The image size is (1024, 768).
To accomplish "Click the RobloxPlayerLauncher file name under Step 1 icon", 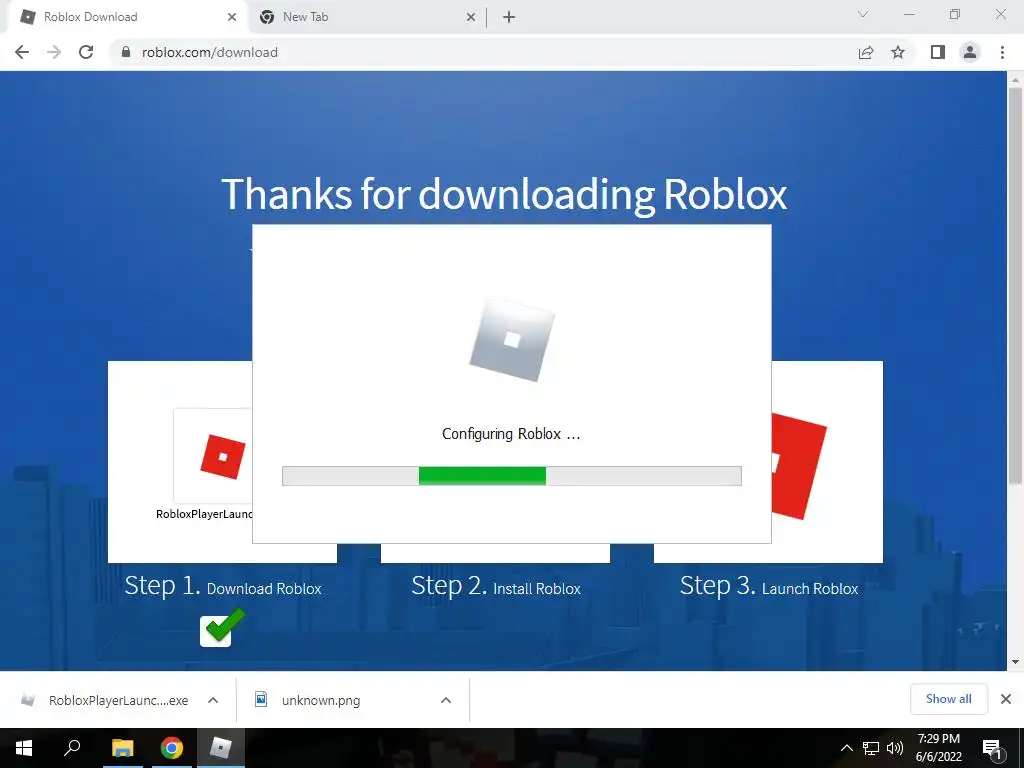I will coord(204,514).
